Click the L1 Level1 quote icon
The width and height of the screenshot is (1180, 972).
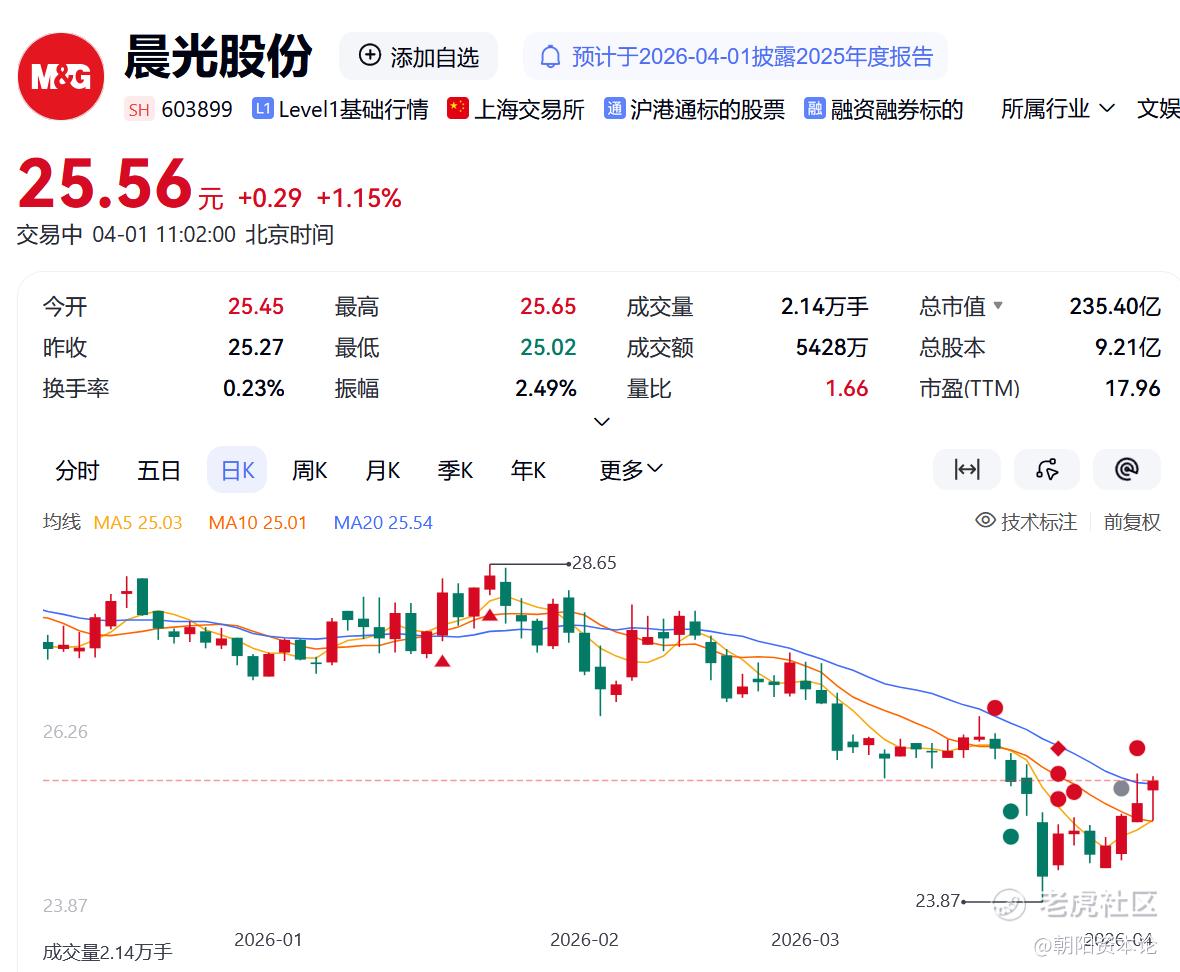[x=262, y=109]
